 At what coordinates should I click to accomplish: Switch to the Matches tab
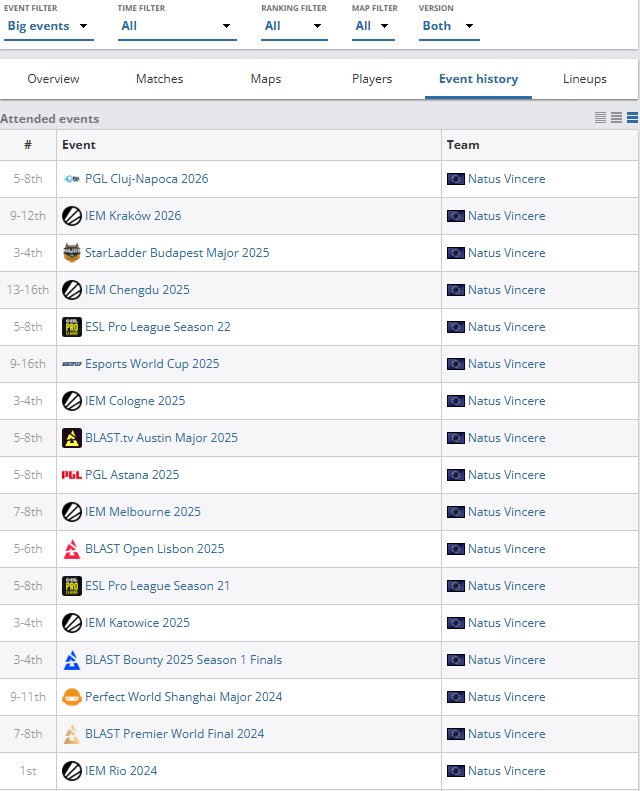(x=159, y=79)
